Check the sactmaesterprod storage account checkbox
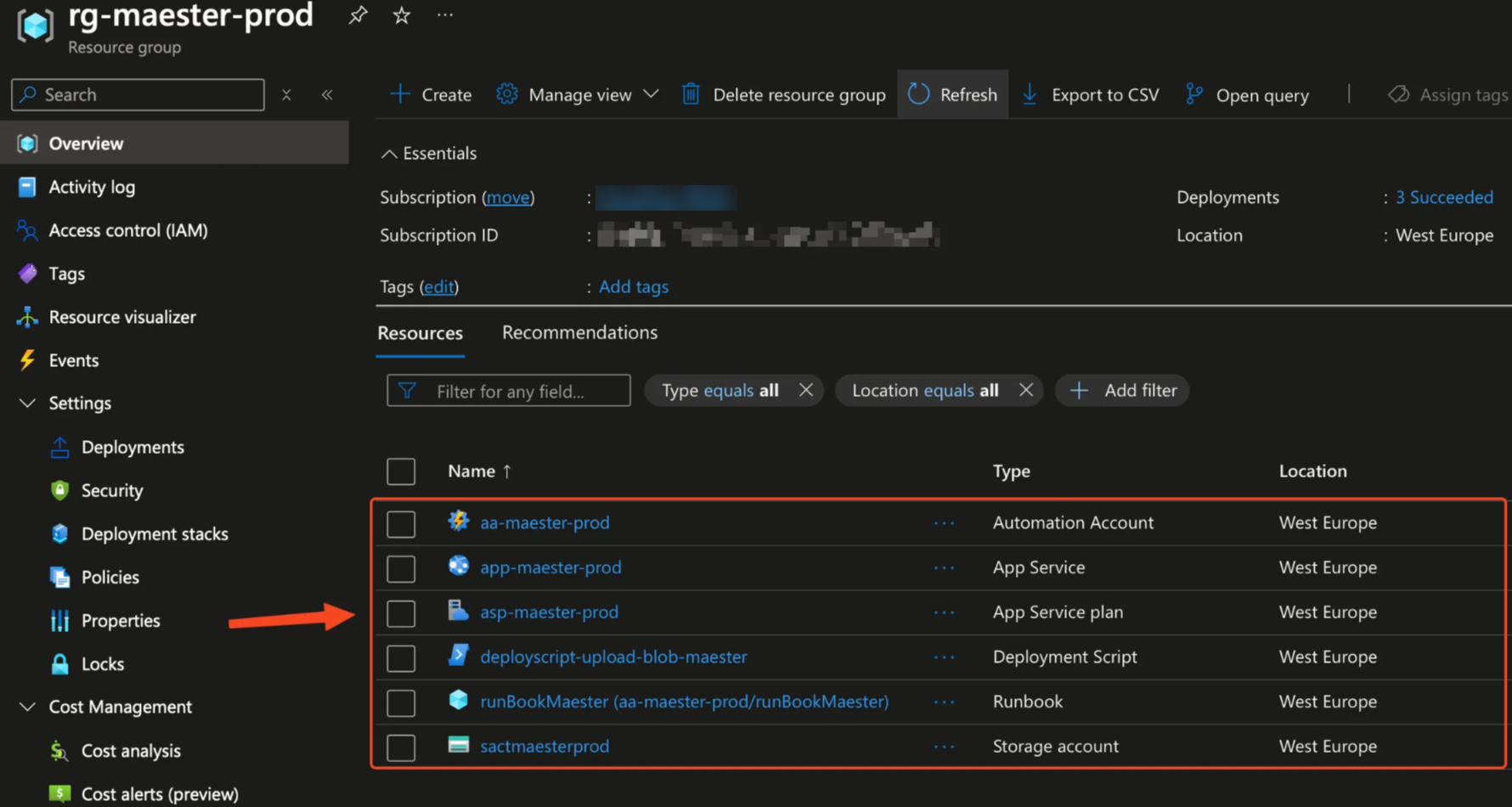1512x807 pixels. tap(400, 748)
